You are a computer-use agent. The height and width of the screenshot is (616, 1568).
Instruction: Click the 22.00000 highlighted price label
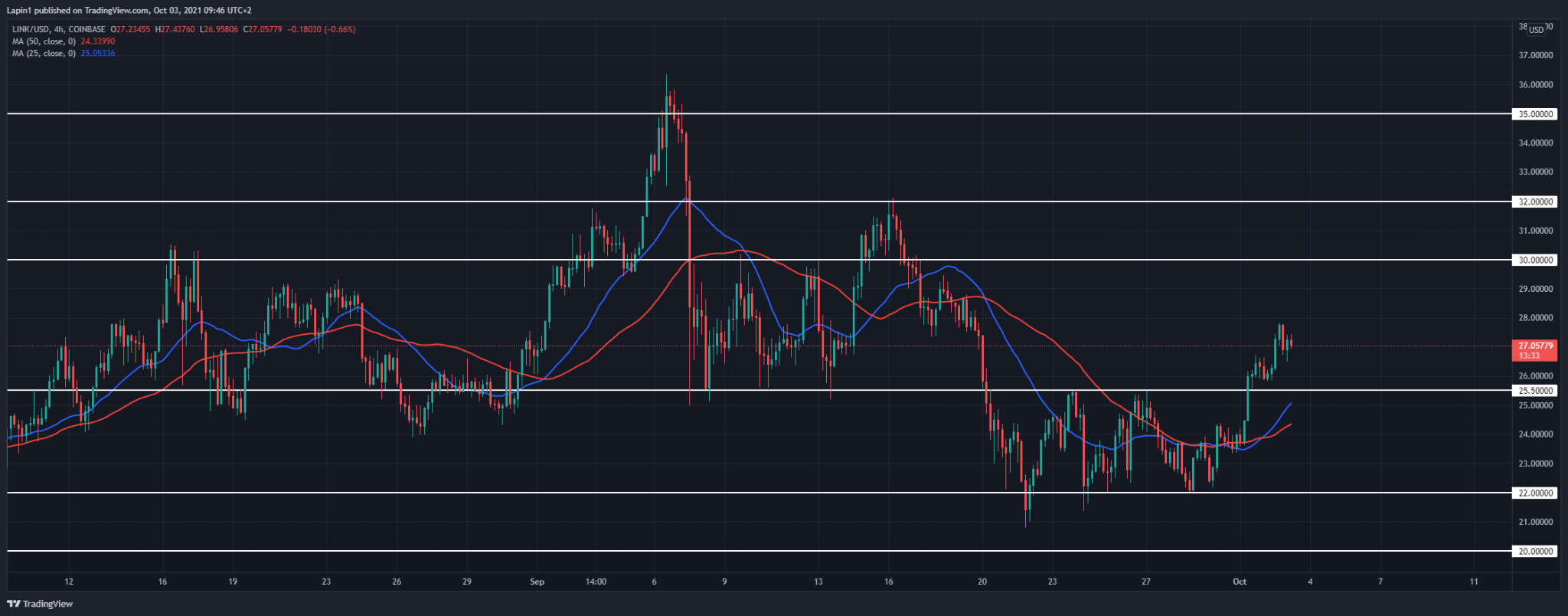pyautogui.click(x=1535, y=493)
